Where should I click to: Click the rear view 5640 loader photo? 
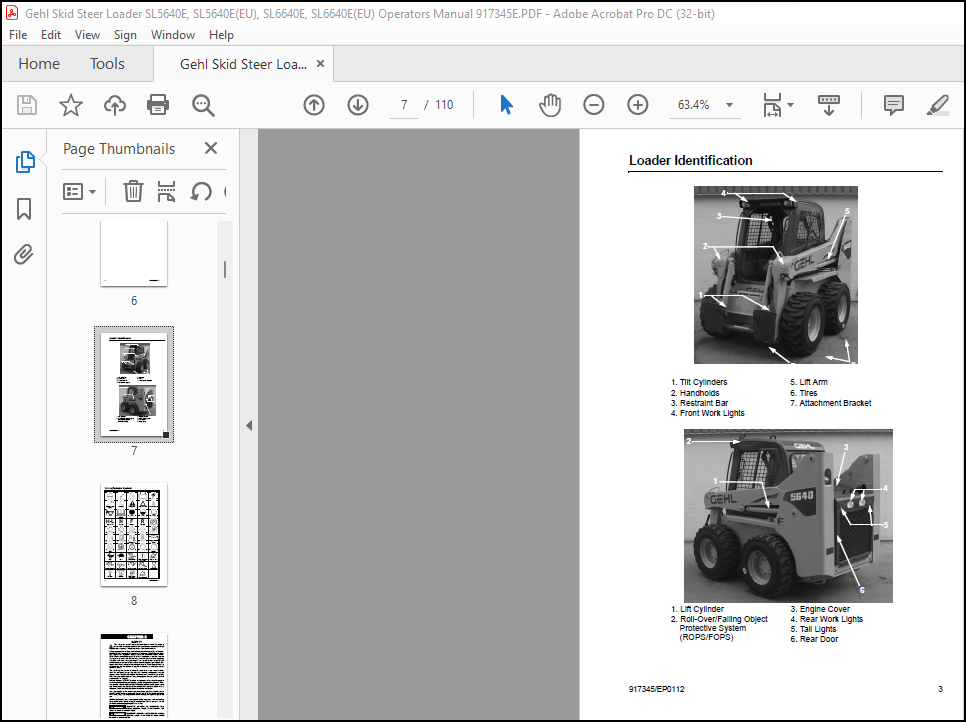[788, 516]
